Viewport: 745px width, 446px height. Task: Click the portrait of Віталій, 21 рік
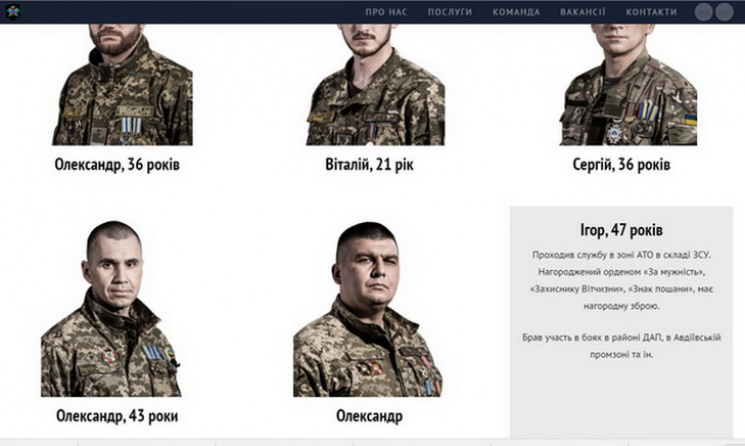375,85
